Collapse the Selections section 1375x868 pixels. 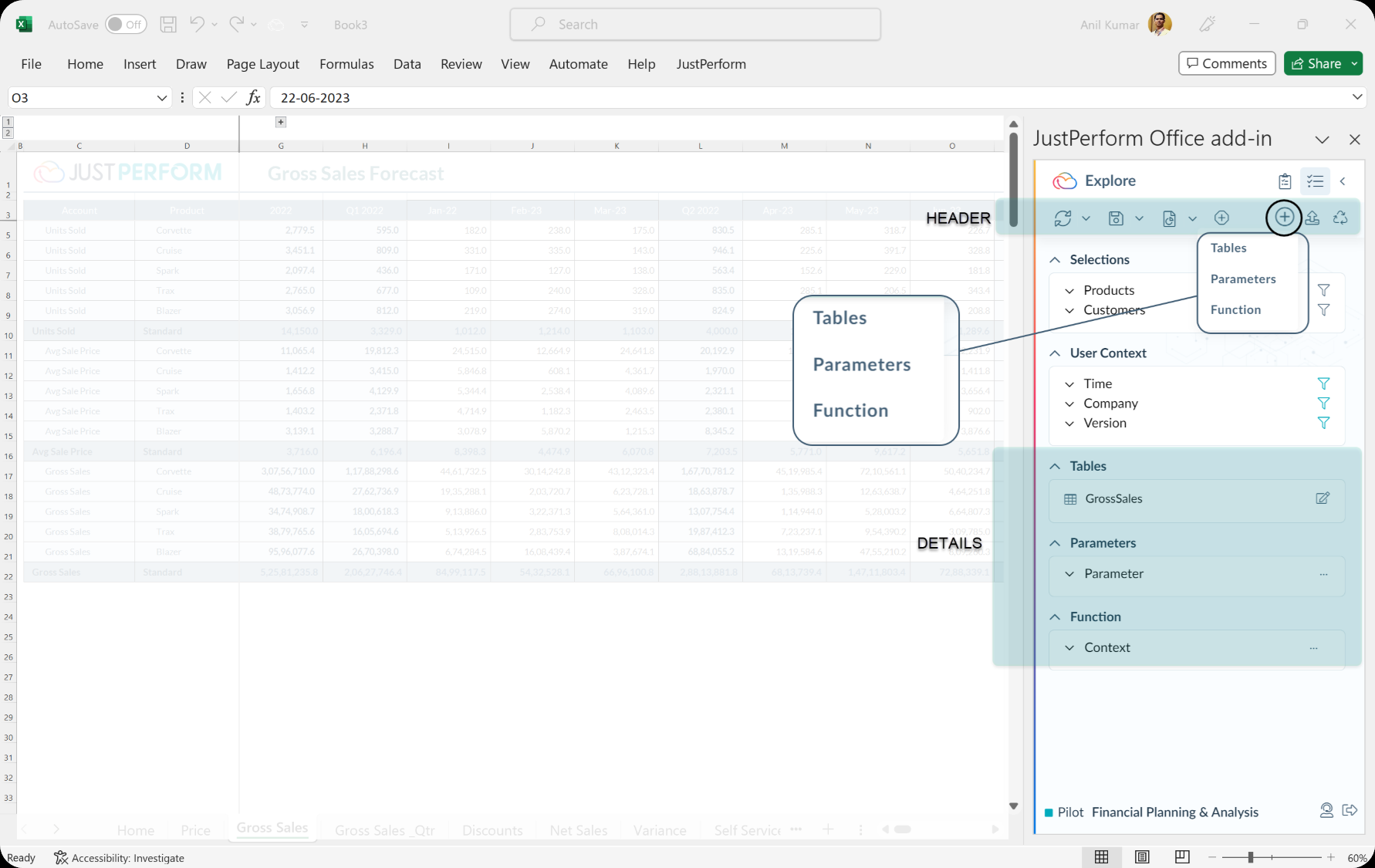(1056, 259)
